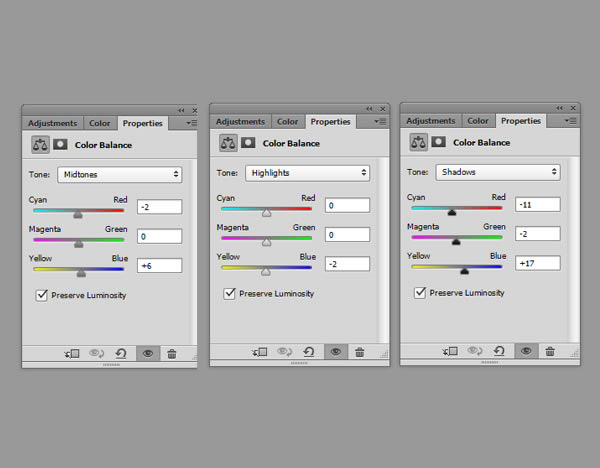
Task: View previous state in Highlights panel
Action: pyautogui.click(x=284, y=351)
